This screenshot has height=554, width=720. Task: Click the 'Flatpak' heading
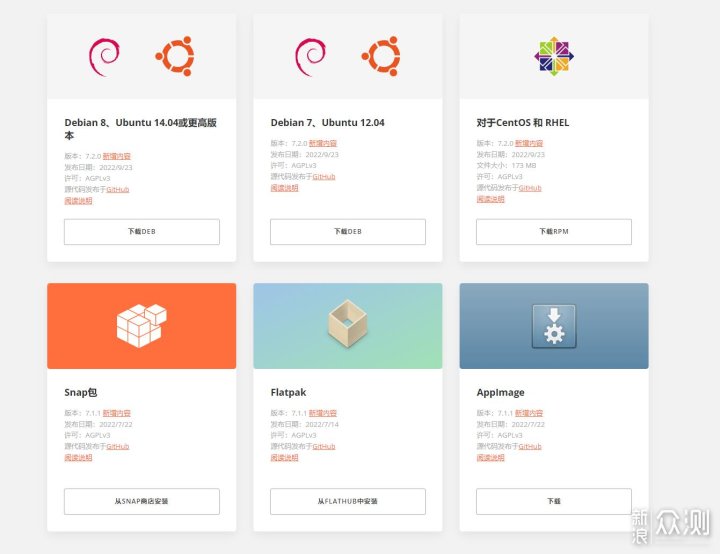288,392
